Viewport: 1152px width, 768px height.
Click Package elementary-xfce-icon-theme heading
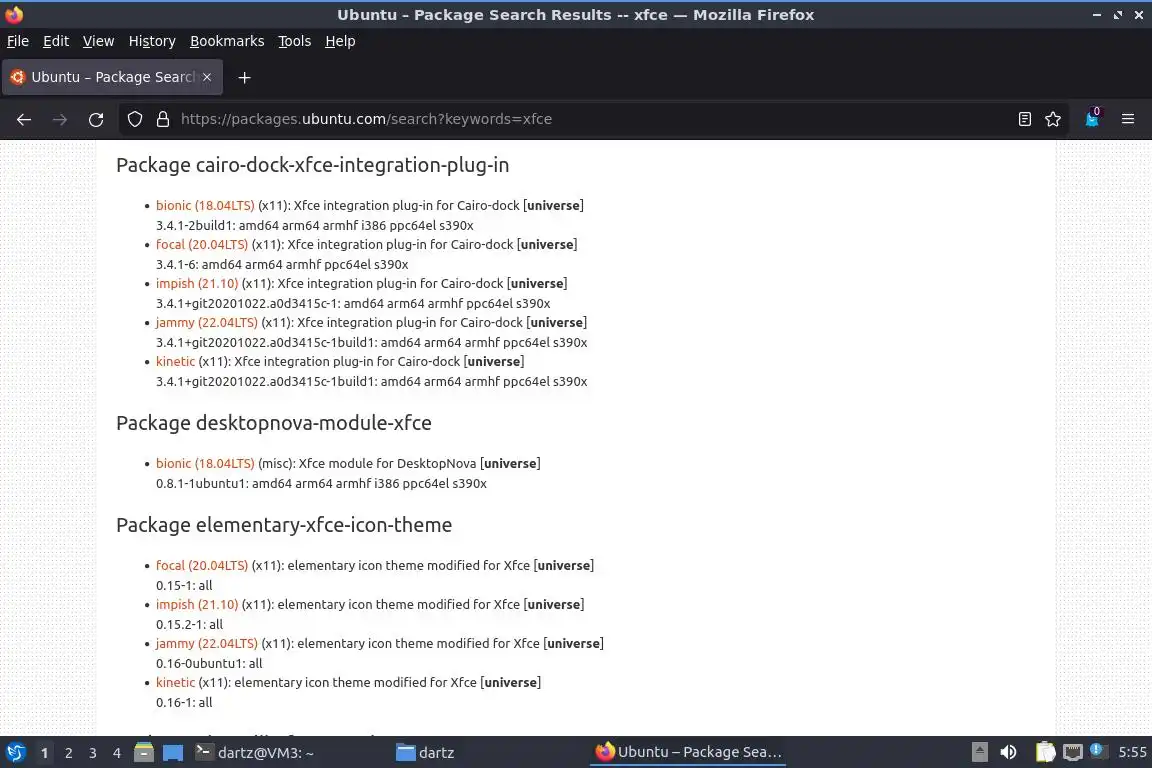(x=284, y=525)
